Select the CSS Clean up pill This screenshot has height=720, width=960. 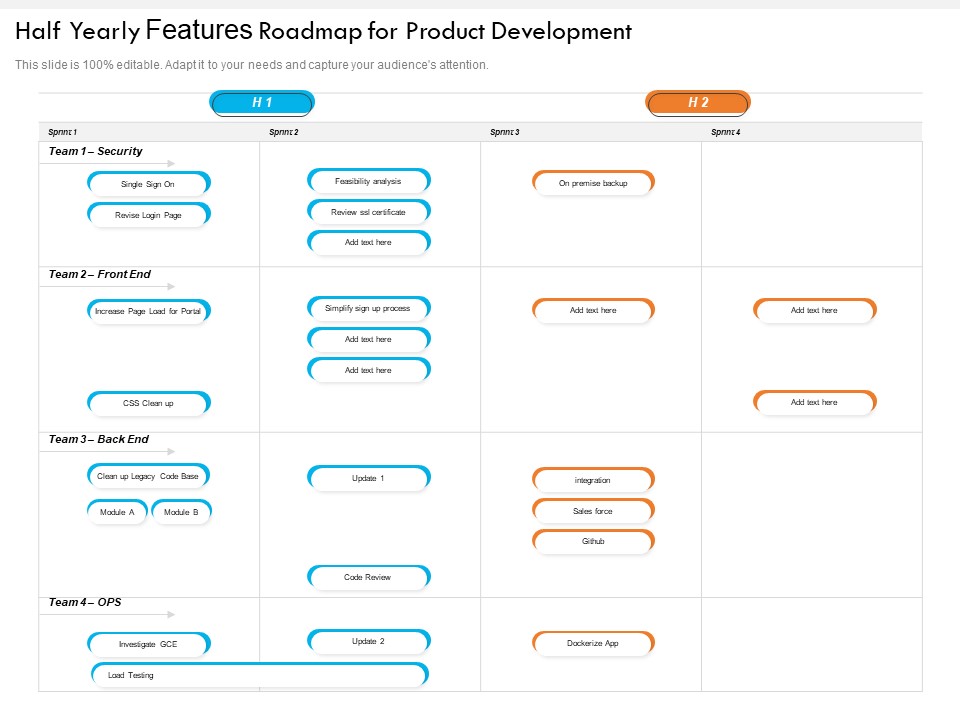[149, 403]
